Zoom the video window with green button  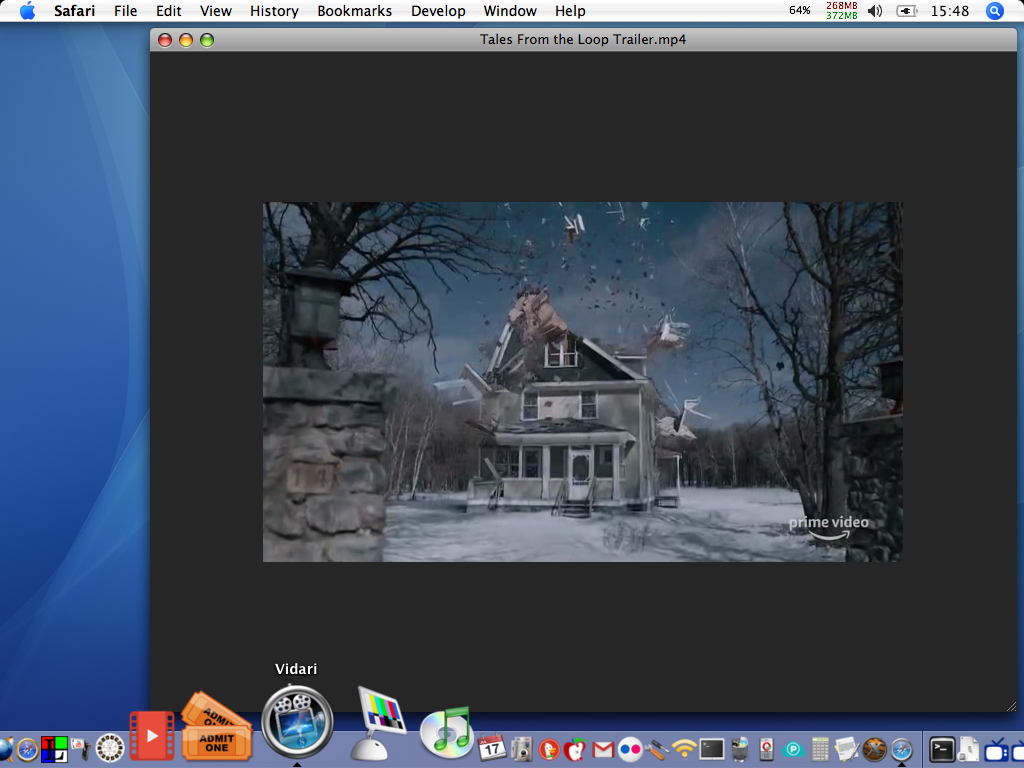(x=207, y=40)
